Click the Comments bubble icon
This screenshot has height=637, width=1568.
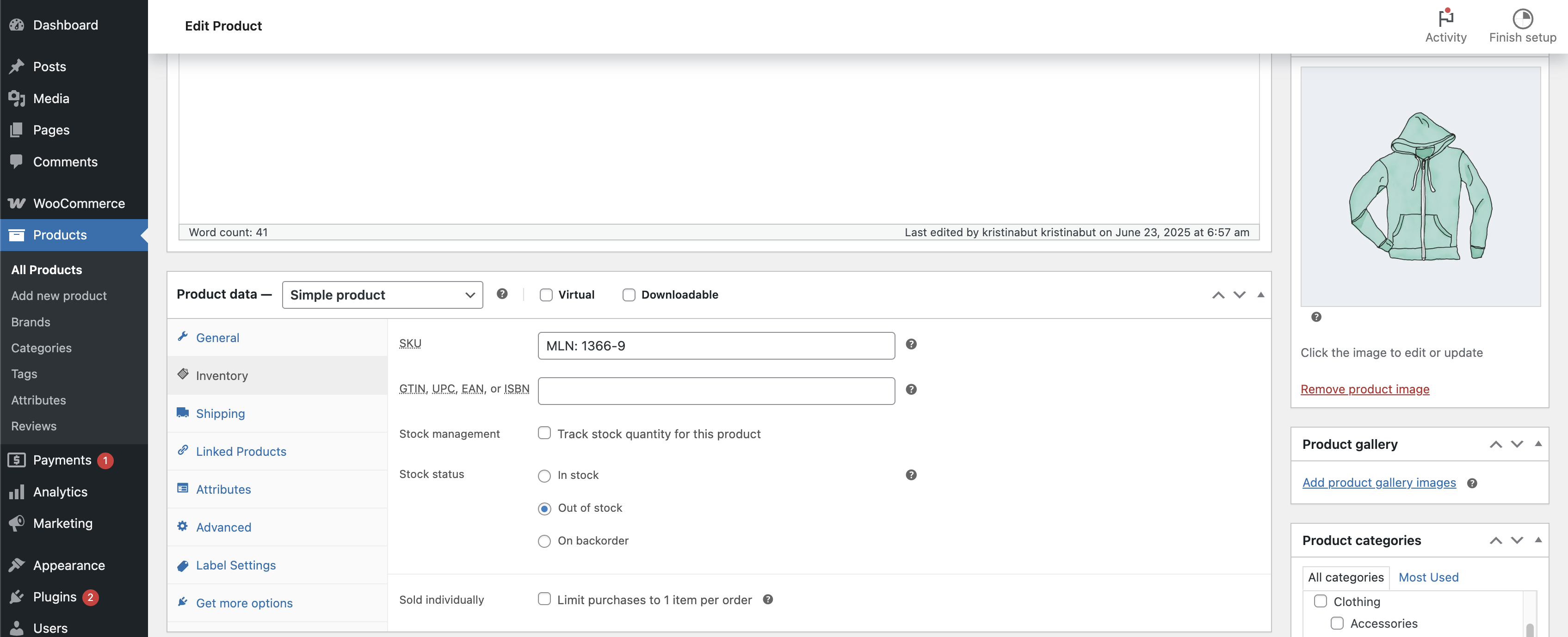click(x=17, y=162)
